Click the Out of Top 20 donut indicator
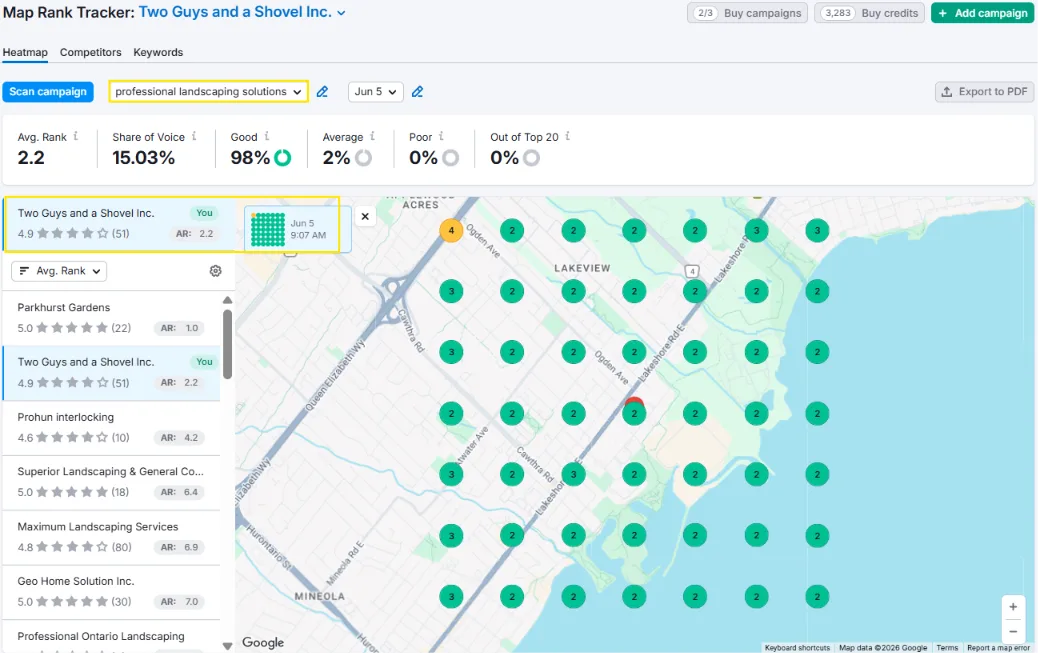 pyautogui.click(x=531, y=158)
